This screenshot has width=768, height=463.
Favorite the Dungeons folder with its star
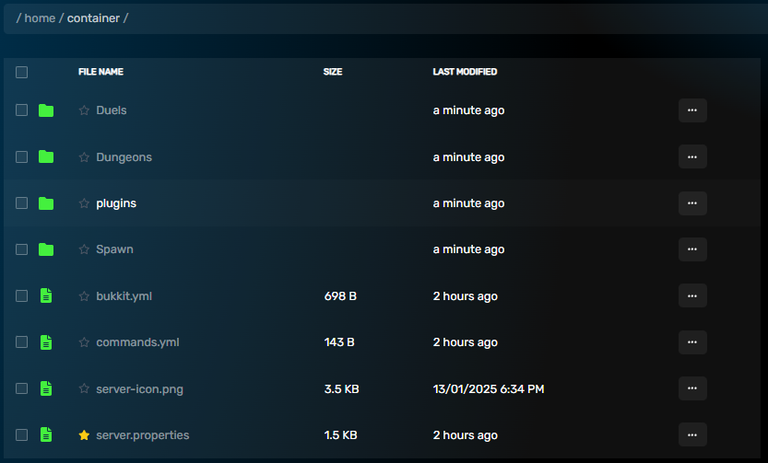84,157
